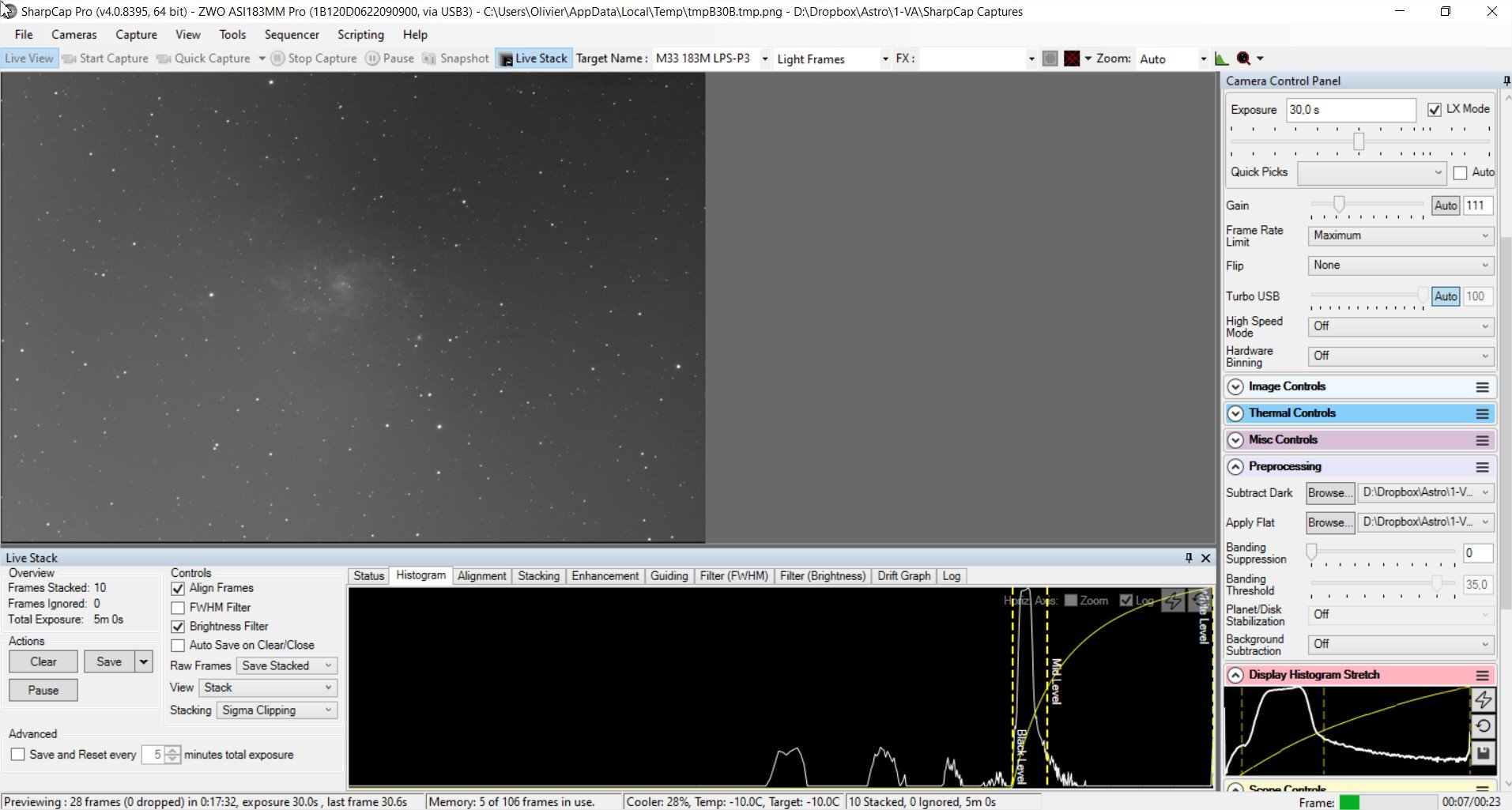Expand the Thermal Controls section

coord(1235,413)
